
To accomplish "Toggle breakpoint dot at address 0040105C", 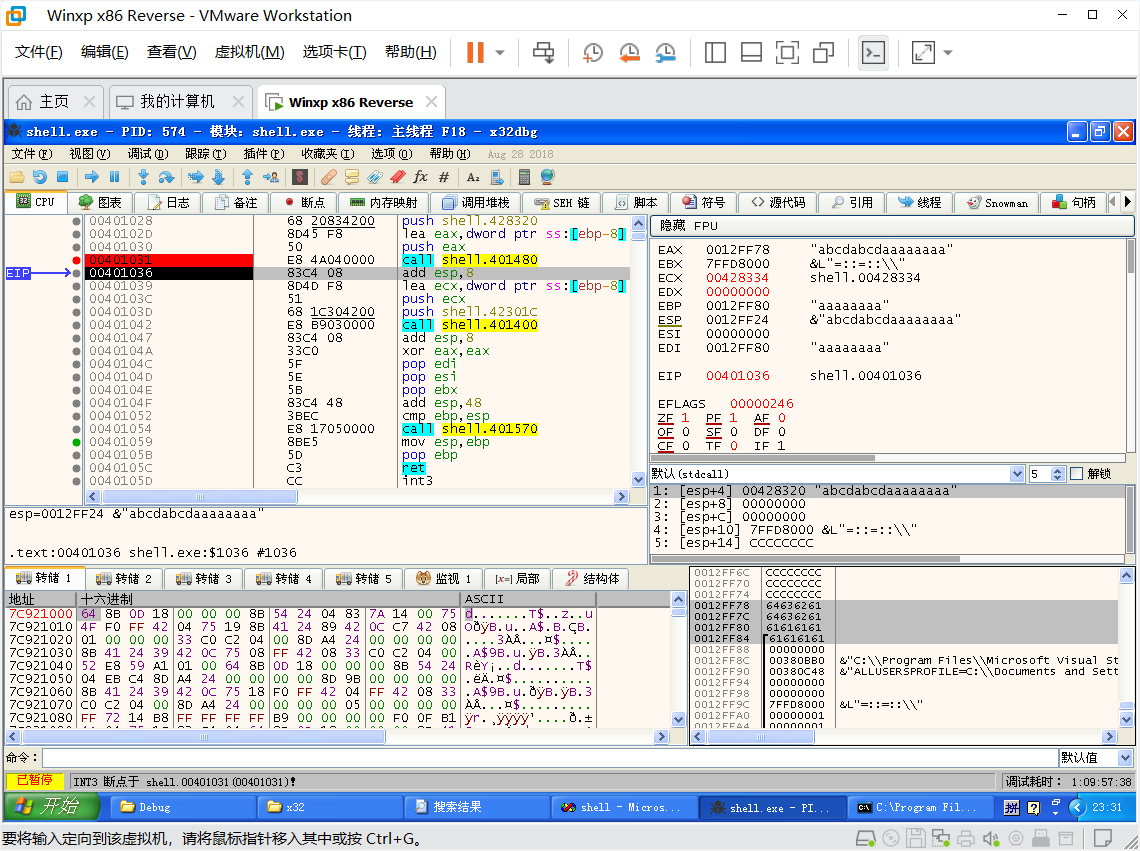I will coord(76,468).
